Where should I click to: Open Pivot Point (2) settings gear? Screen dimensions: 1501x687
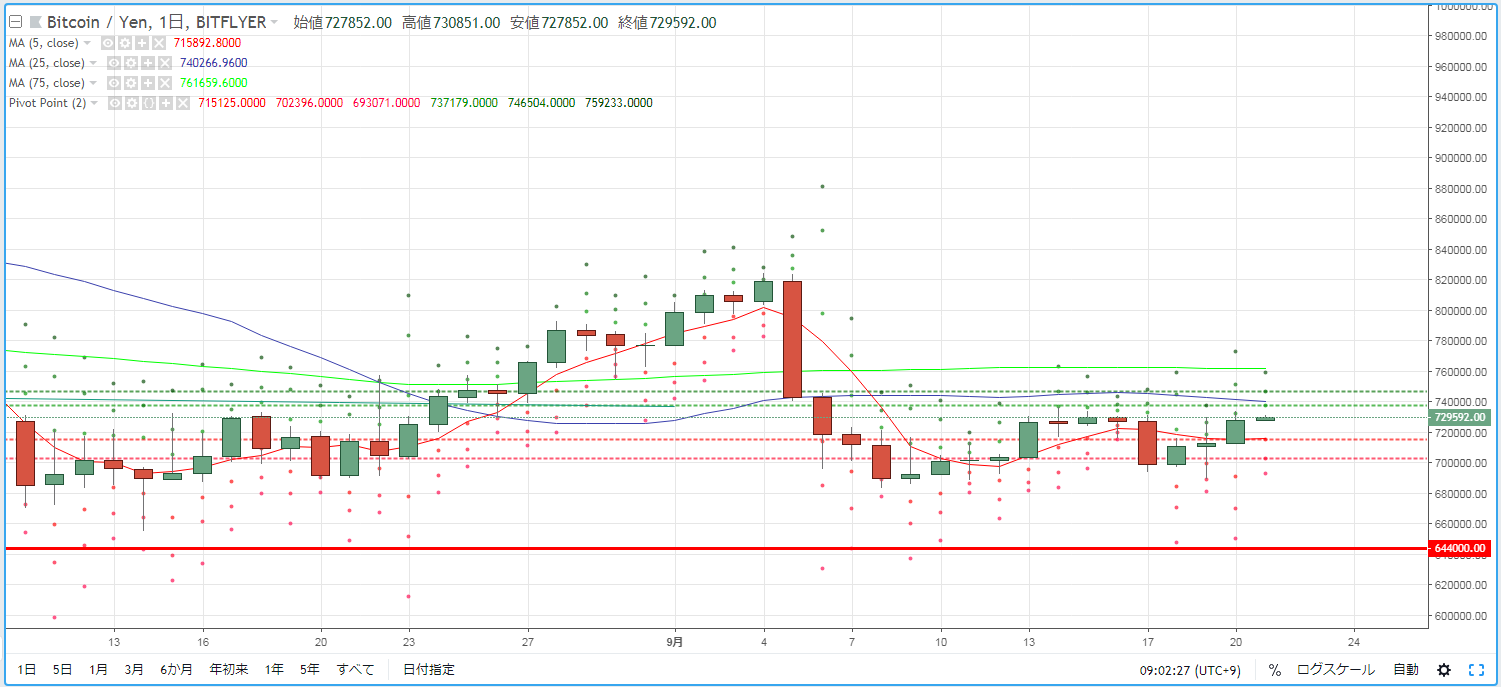pos(132,103)
